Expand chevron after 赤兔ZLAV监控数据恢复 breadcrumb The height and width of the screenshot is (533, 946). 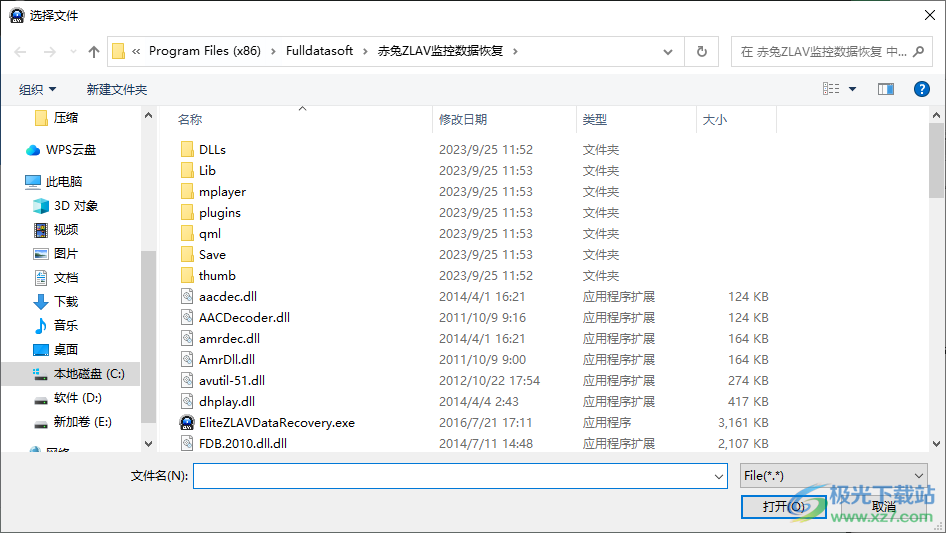coord(515,51)
